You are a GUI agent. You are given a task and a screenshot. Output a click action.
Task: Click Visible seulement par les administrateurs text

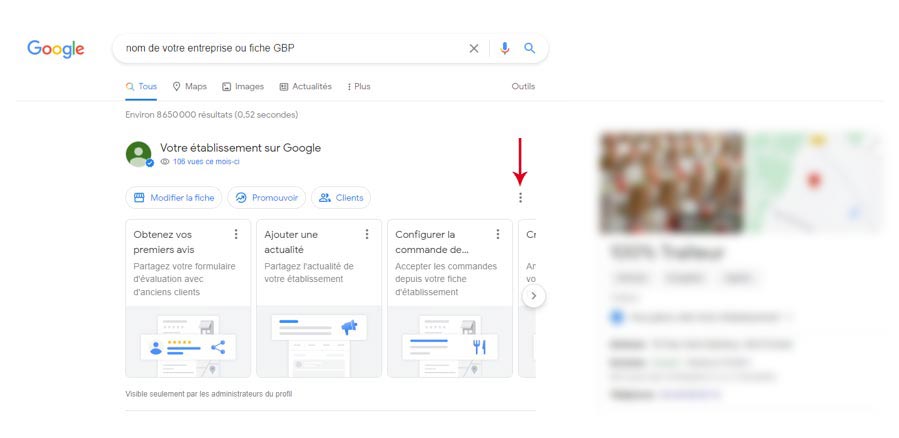209,394
